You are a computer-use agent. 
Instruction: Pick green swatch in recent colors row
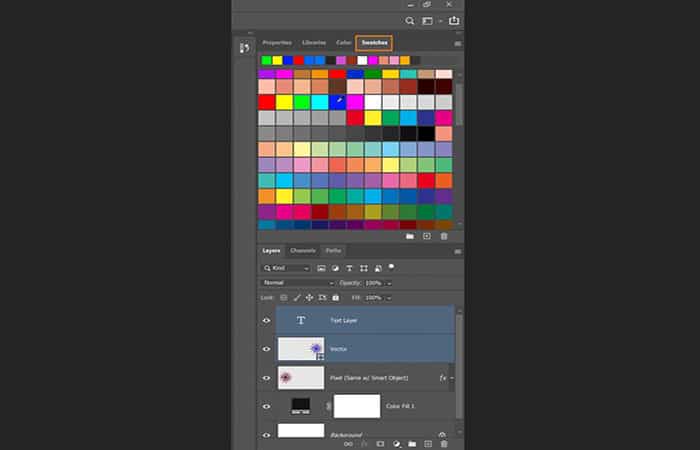click(267, 60)
